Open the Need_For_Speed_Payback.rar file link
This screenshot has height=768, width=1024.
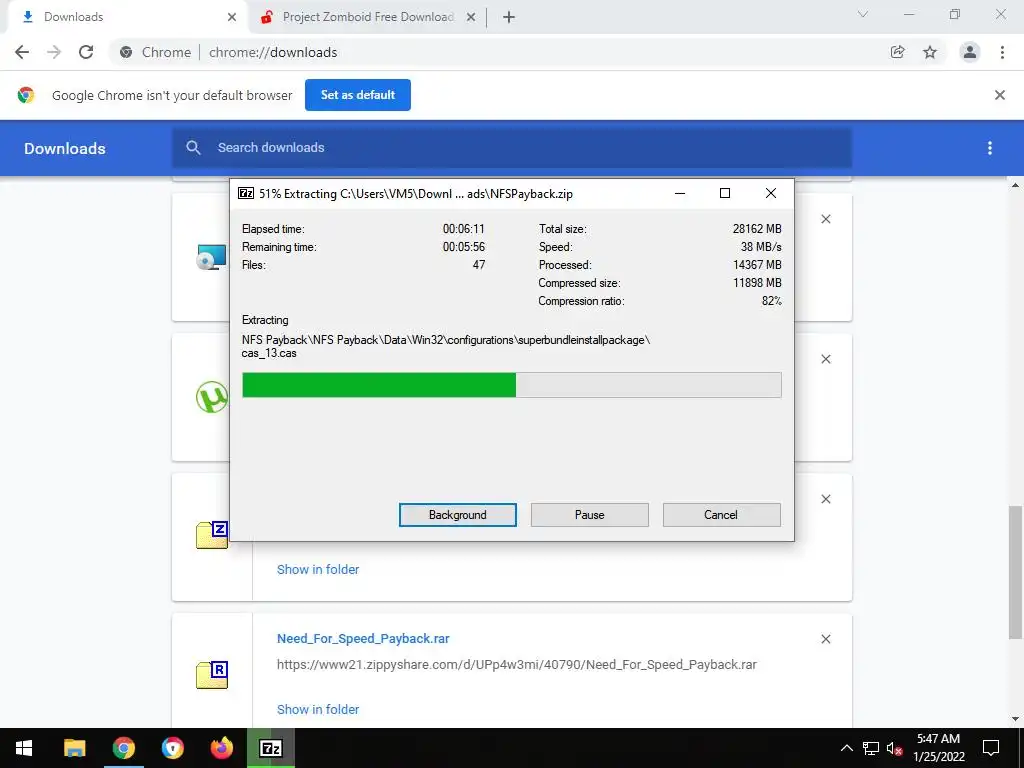363,639
